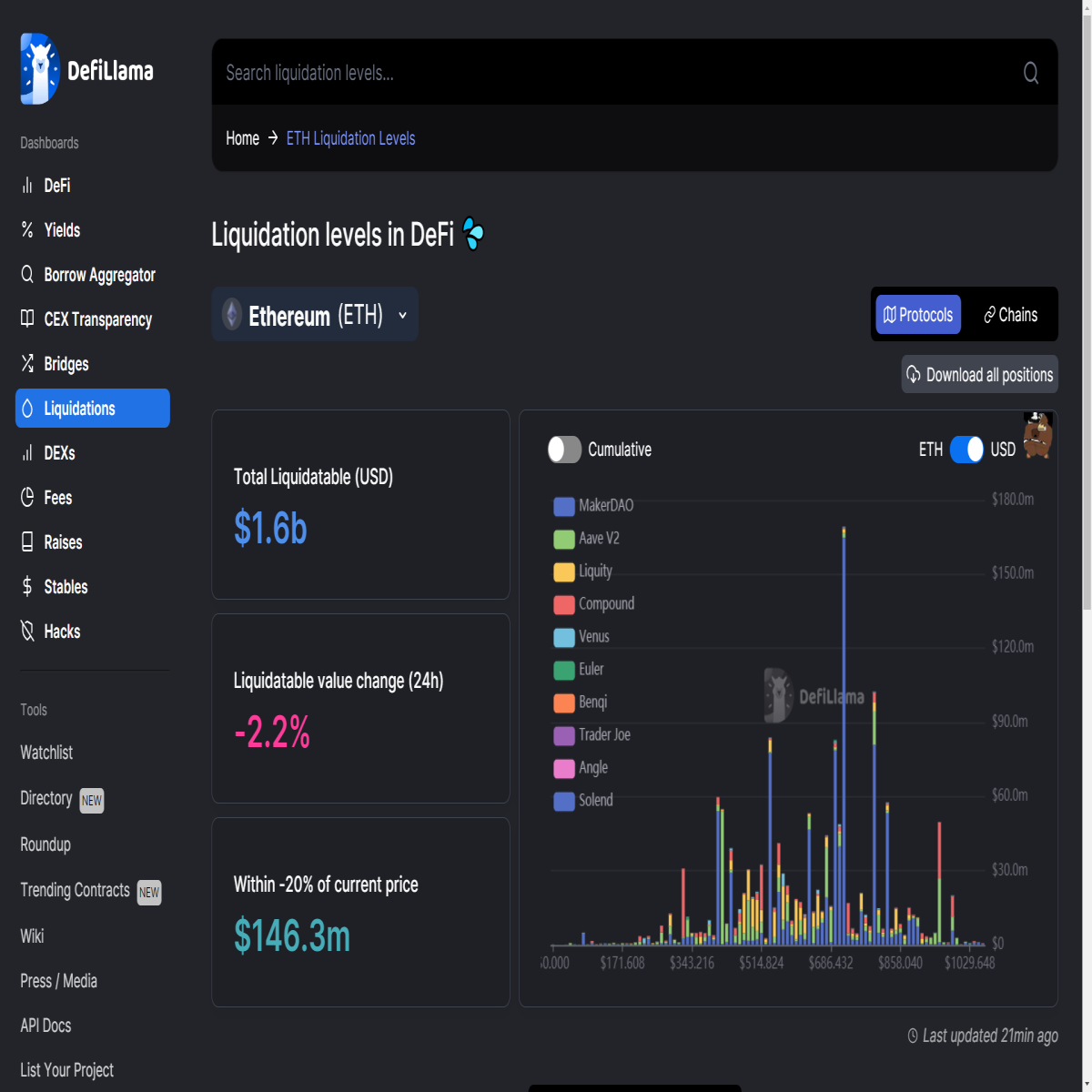Click the Borrow Aggregator search icon

click(x=27, y=275)
